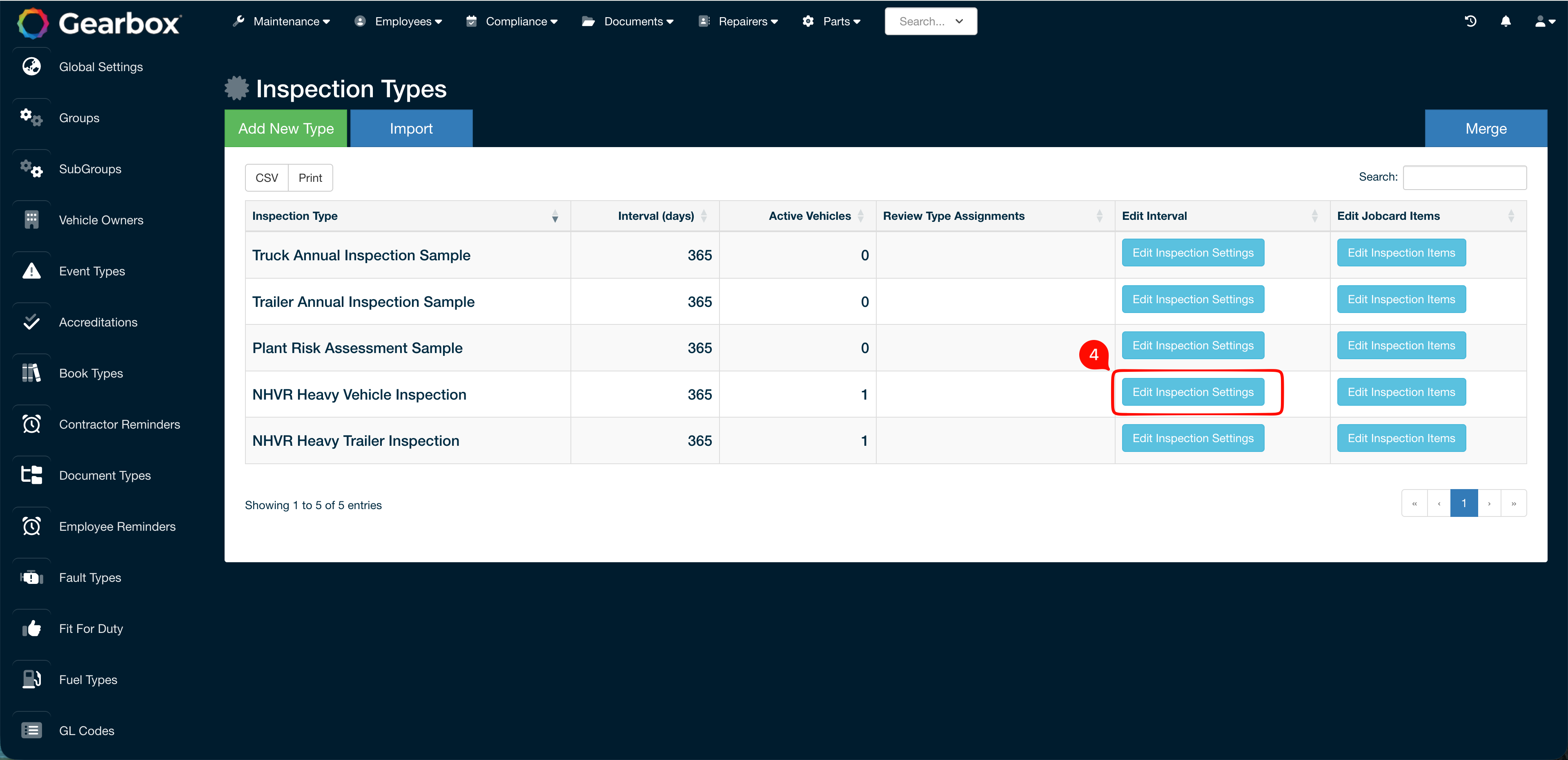Click the Add New Type button
Image resolution: width=1568 pixels, height=760 pixels.
point(286,128)
